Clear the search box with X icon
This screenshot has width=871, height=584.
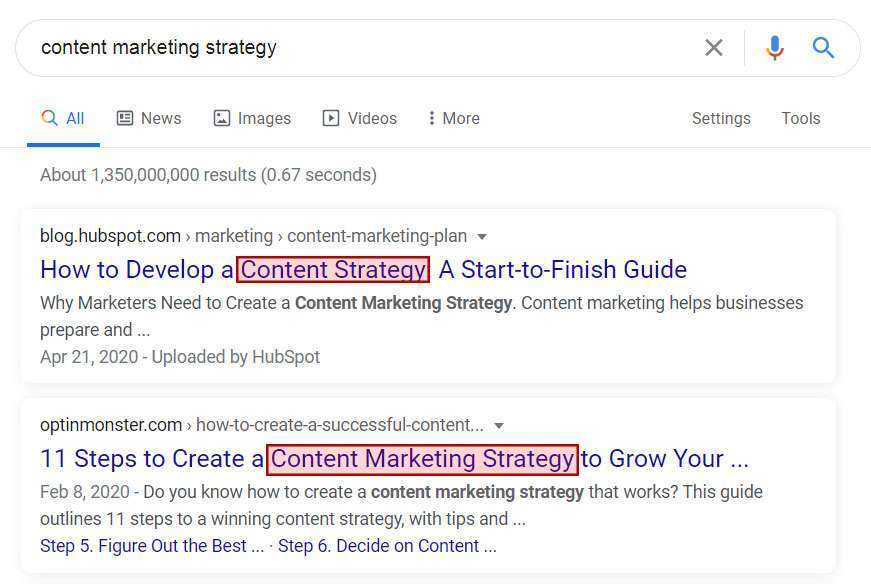pyautogui.click(x=714, y=48)
